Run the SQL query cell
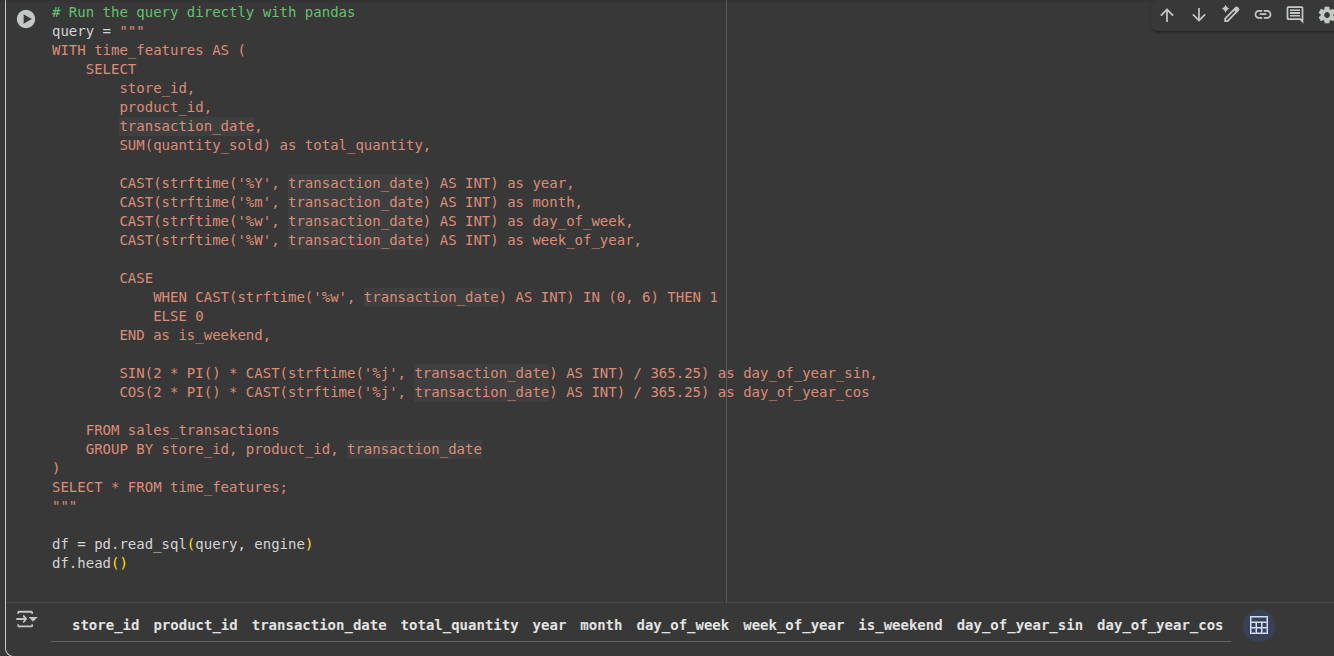 tap(26, 18)
